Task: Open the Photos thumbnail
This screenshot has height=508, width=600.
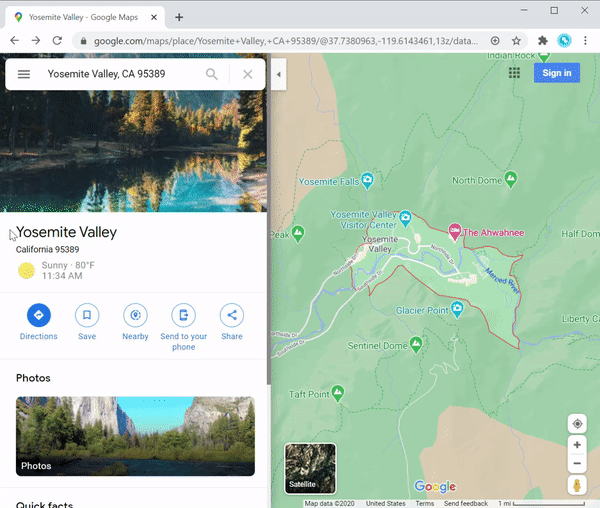Action: point(135,436)
